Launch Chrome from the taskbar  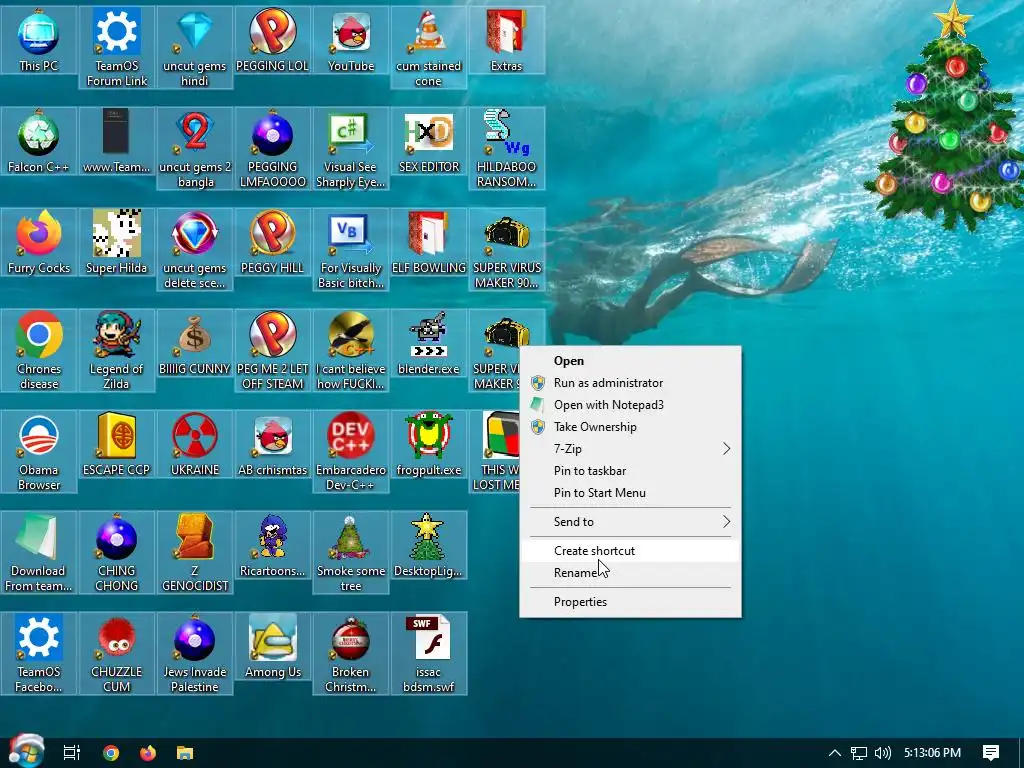(111, 753)
